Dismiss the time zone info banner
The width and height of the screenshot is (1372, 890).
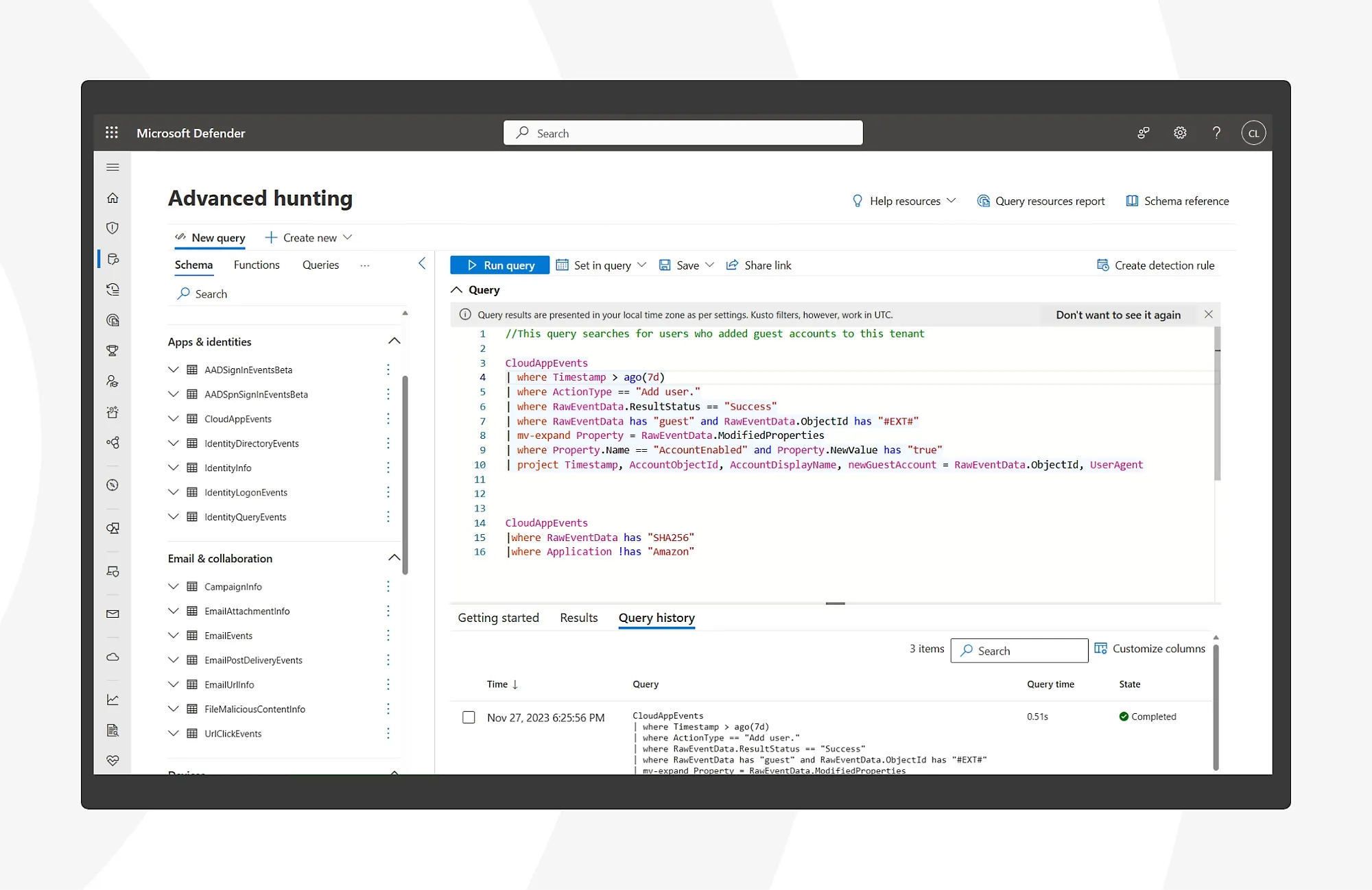(x=1209, y=314)
